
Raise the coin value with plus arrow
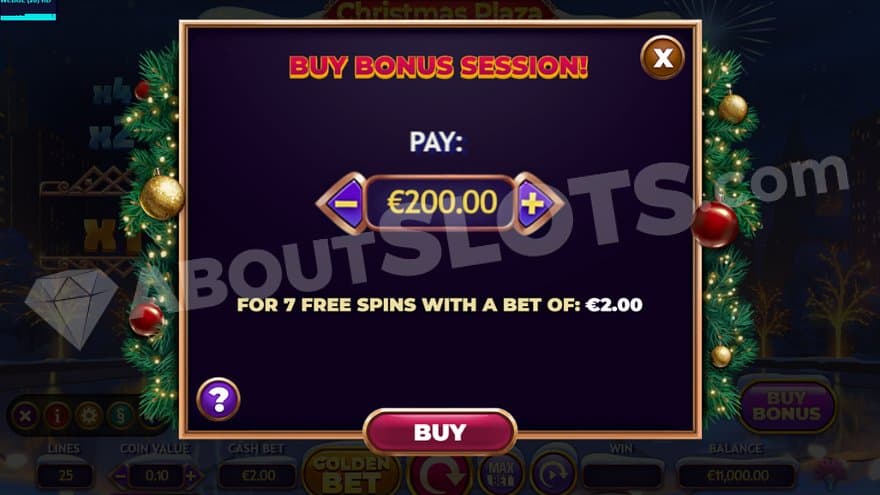(191, 476)
